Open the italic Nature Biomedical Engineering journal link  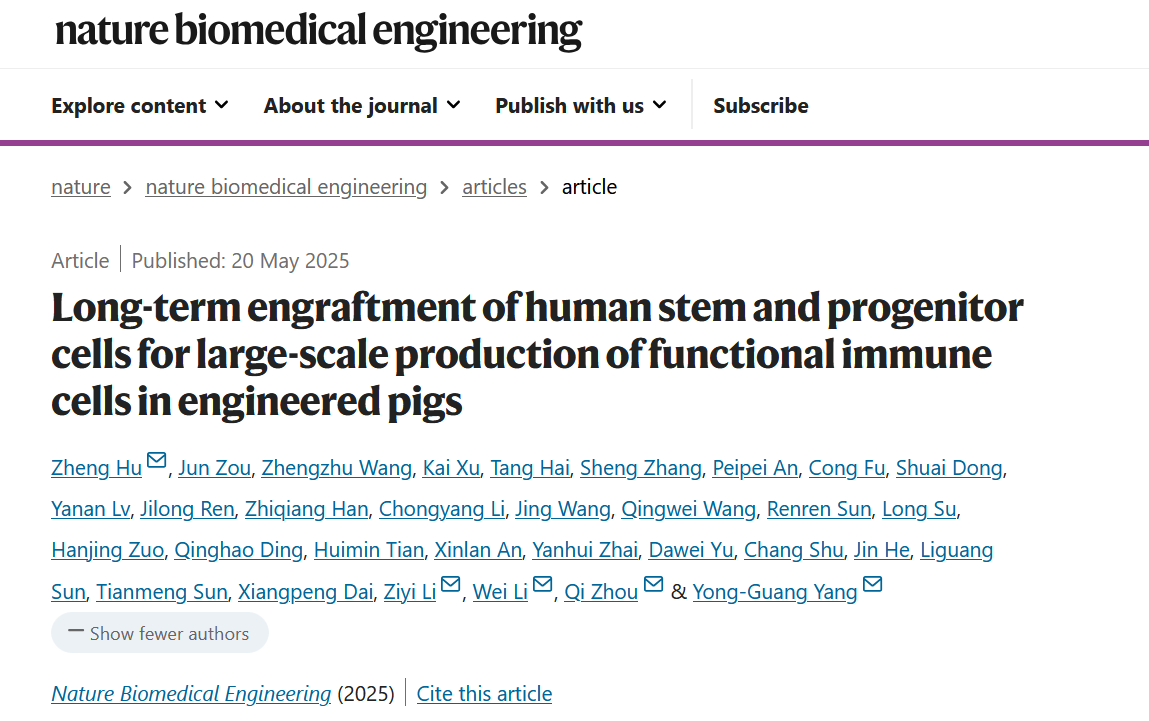[x=191, y=694]
